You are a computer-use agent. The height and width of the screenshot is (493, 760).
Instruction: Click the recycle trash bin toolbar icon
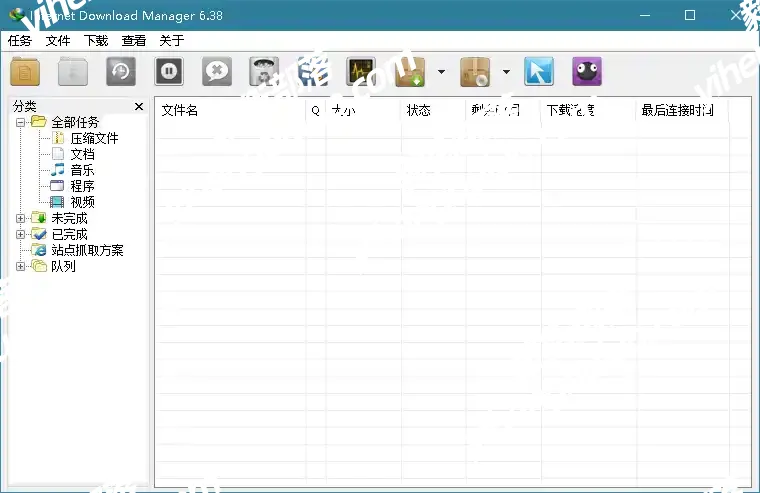coord(264,72)
